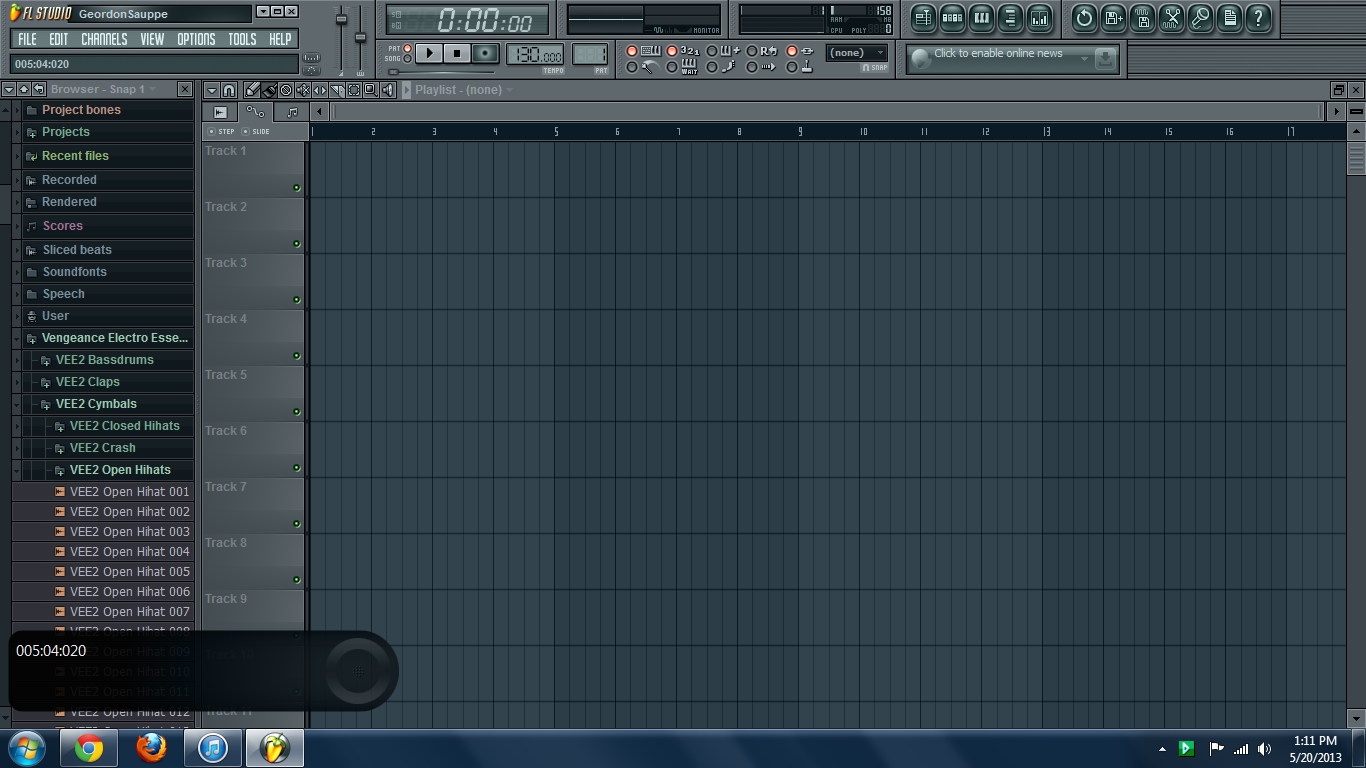The width and height of the screenshot is (1366, 768).
Task: Open the Browser - Snap 1 dropdown
Action: coord(103,89)
